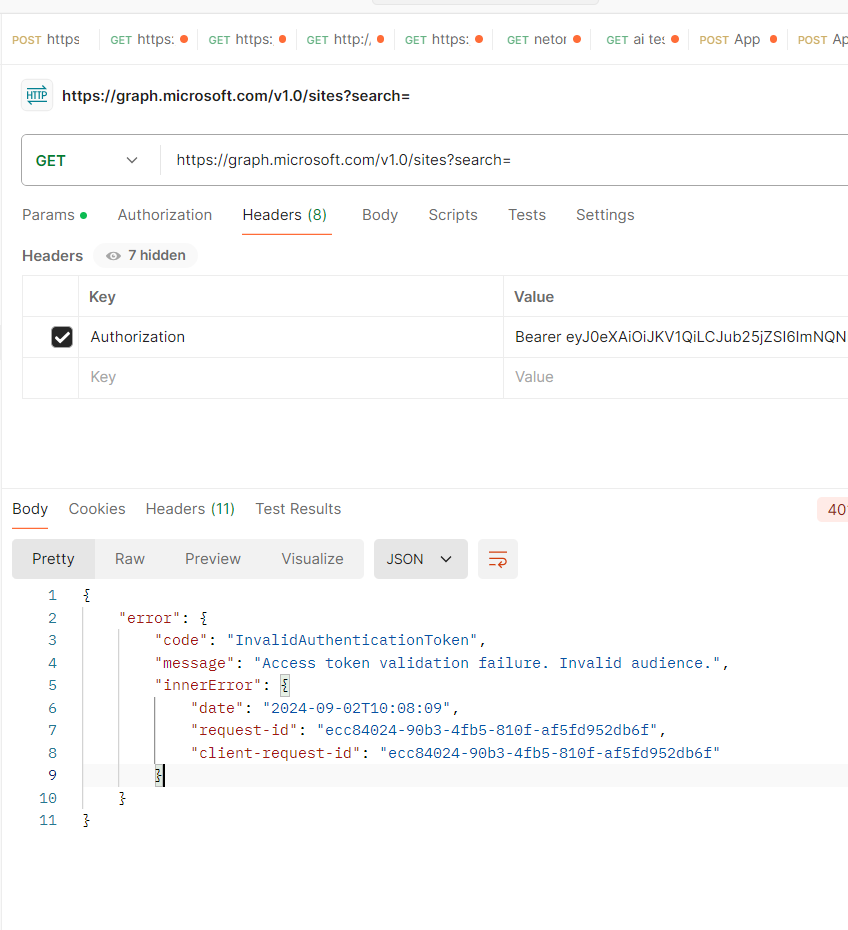Click line number 9 in the response
This screenshot has width=848, height=930.
(x=53, y=775)
